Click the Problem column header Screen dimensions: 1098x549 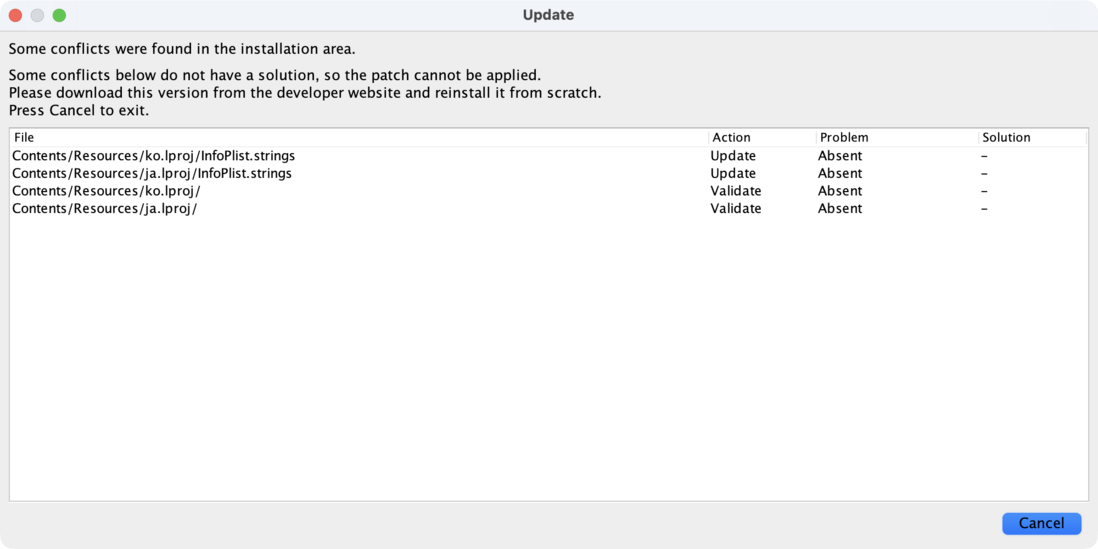844,137
